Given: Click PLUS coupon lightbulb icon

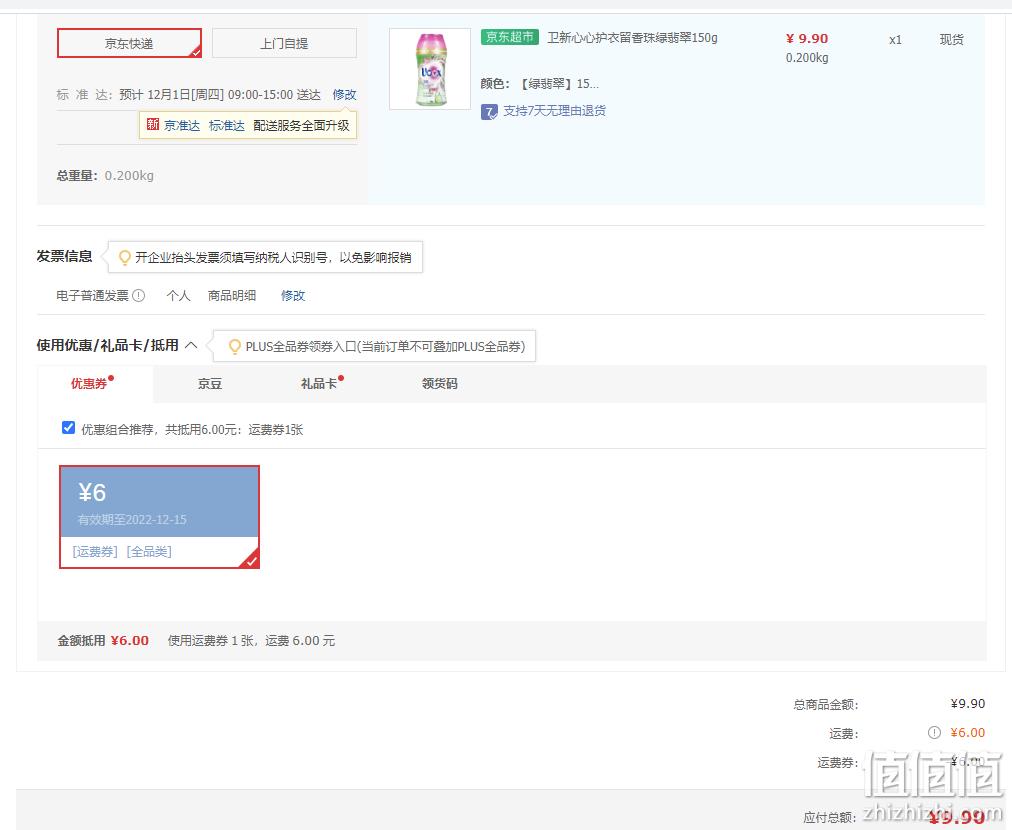Looking at the screenshot, I should [x=235, y=347].
